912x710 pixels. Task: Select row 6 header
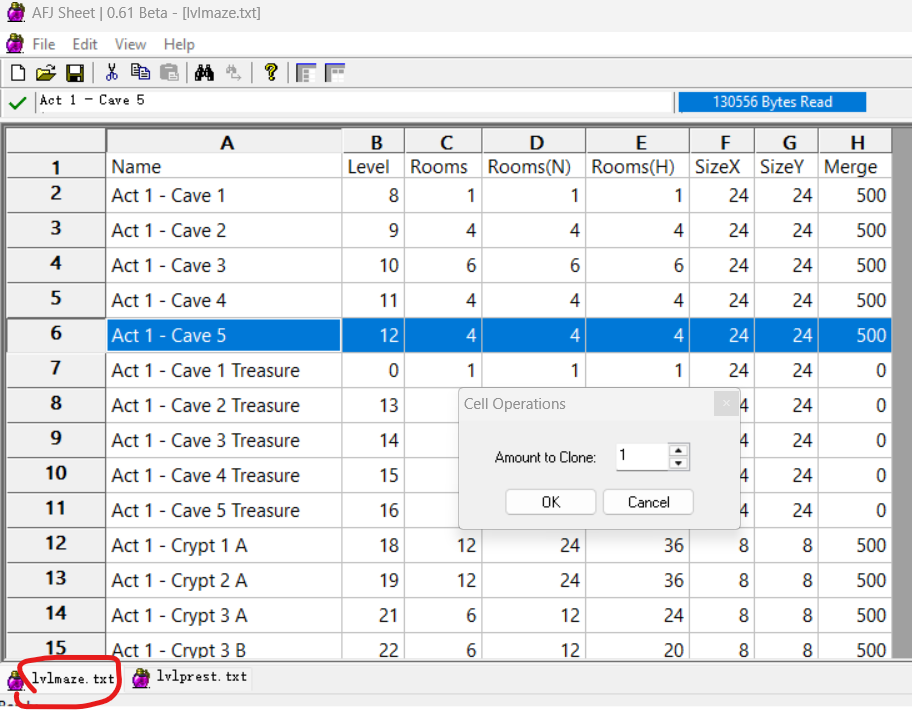[x=56, y=334]
